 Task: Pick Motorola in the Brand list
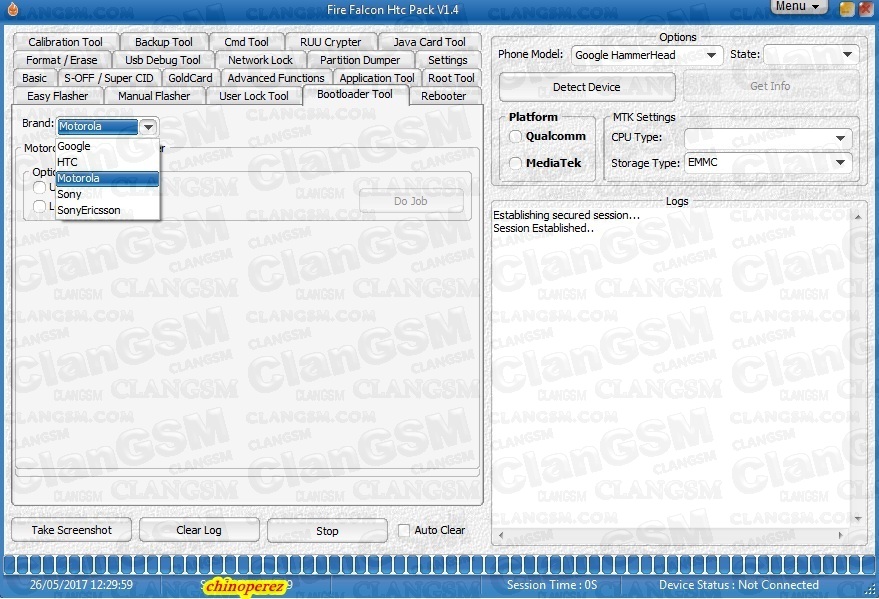[108, 178]
